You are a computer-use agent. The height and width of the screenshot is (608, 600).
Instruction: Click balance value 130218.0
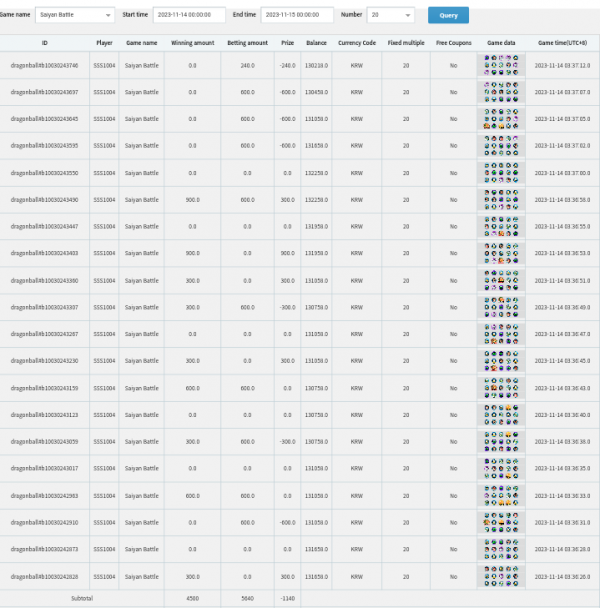(316, 66)
